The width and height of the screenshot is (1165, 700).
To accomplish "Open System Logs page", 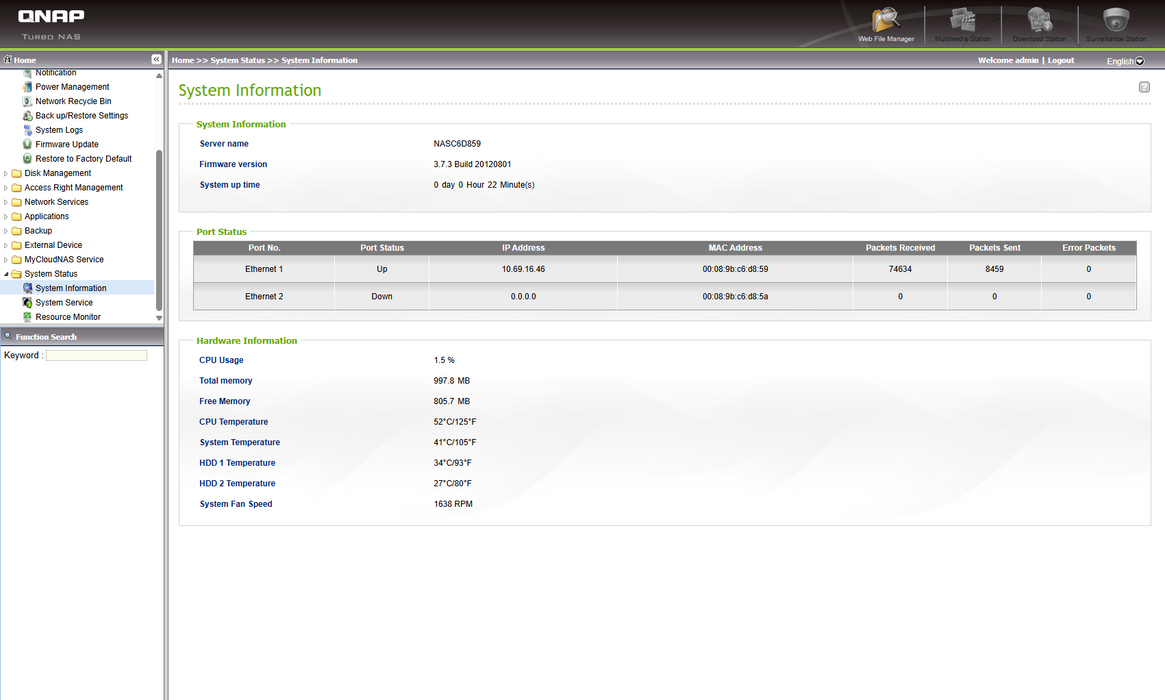I will click(59, 130).
